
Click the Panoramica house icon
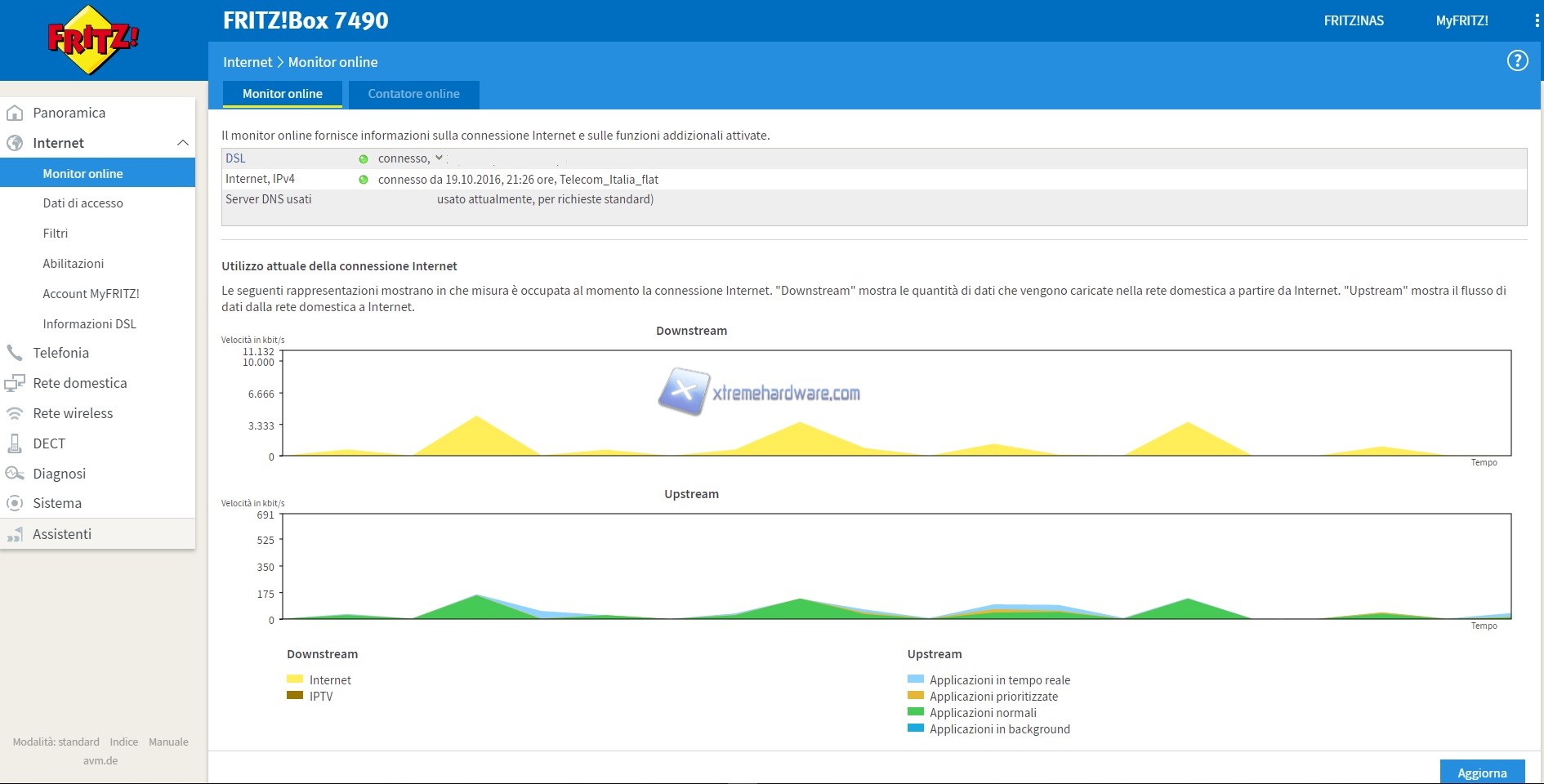pyautogui.click(x=15, y=113)
